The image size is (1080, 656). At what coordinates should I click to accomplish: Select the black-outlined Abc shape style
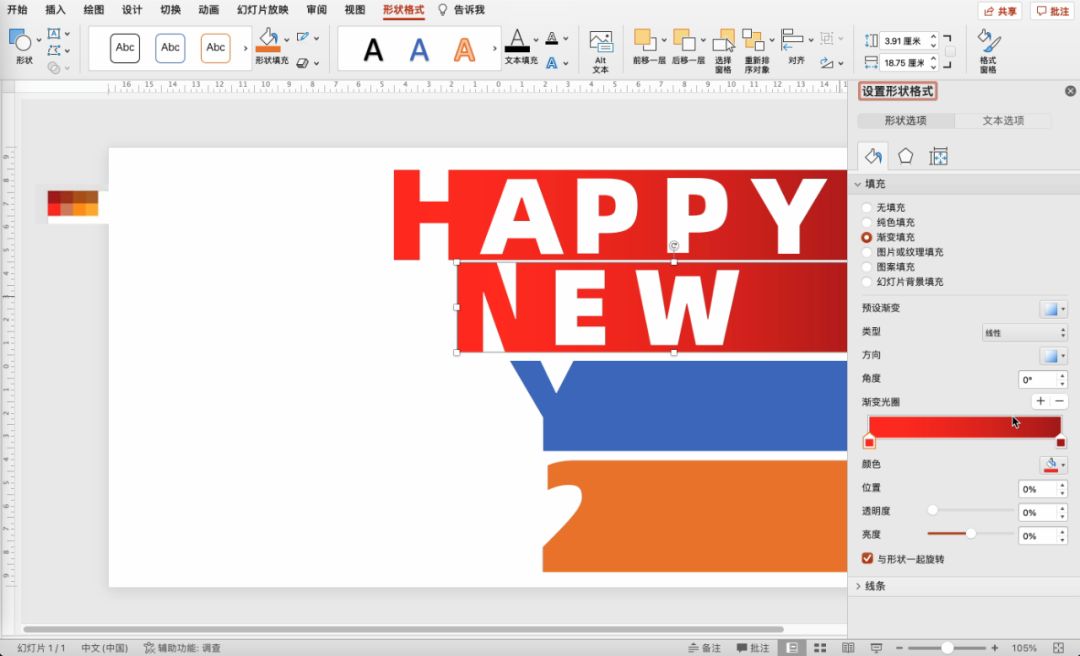pos(125,48)
